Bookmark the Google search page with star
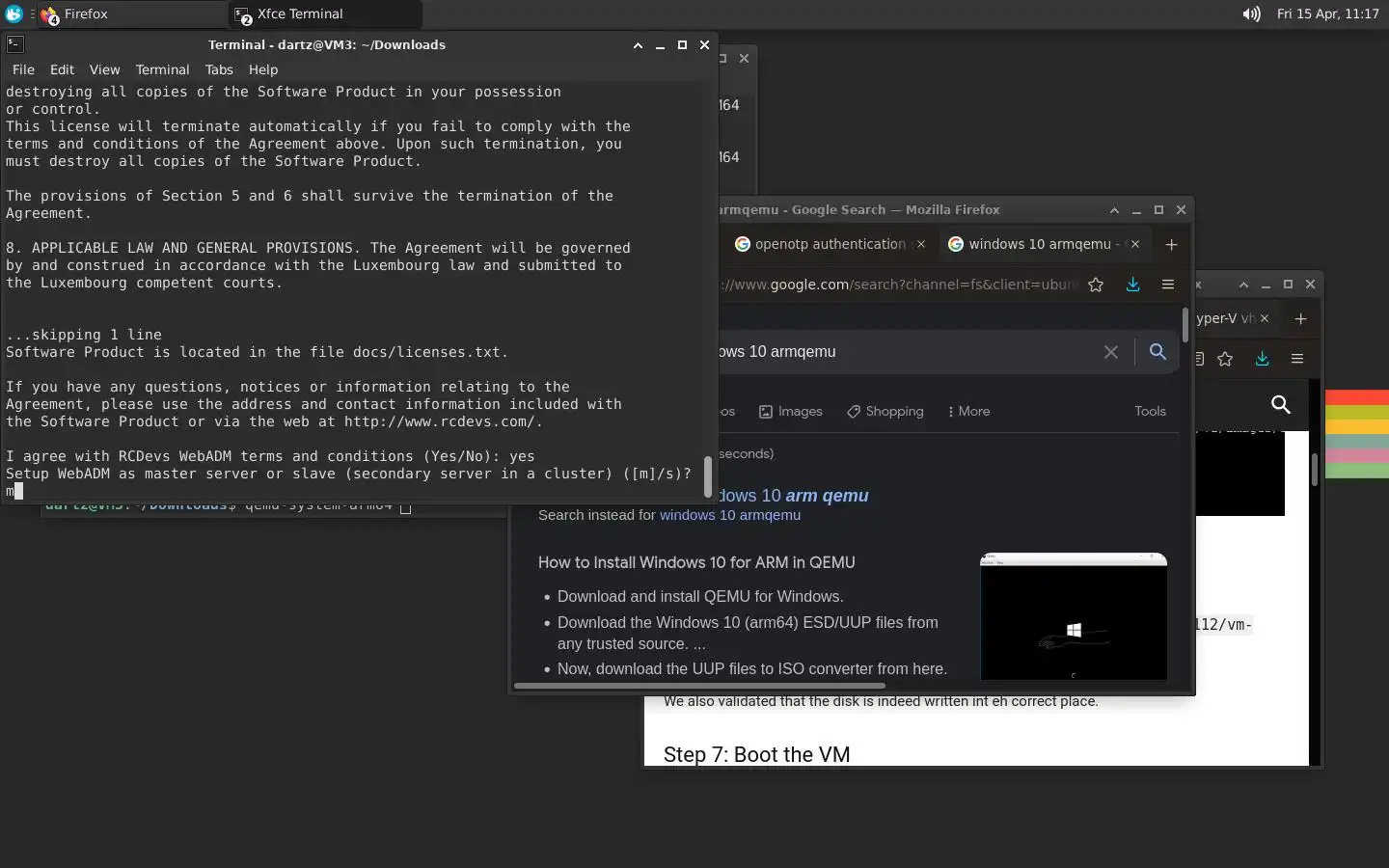This screenshot has height=868, width=1389. click(x=1096, y=285)
